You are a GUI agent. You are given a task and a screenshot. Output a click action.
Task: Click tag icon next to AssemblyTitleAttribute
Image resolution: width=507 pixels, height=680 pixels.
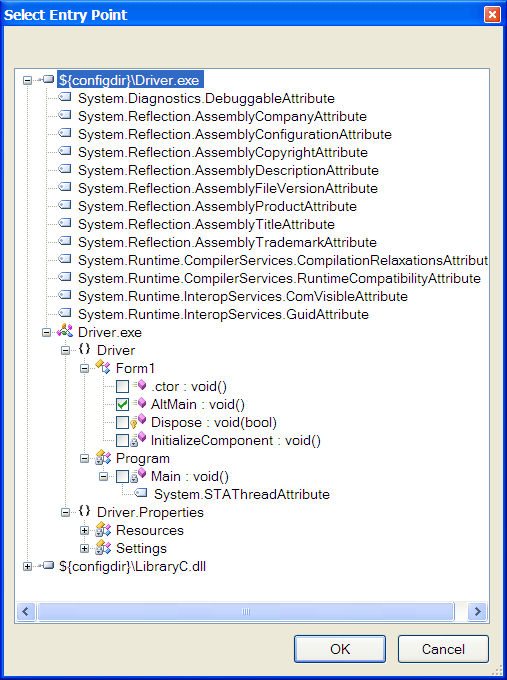click(x=65, y=223)
